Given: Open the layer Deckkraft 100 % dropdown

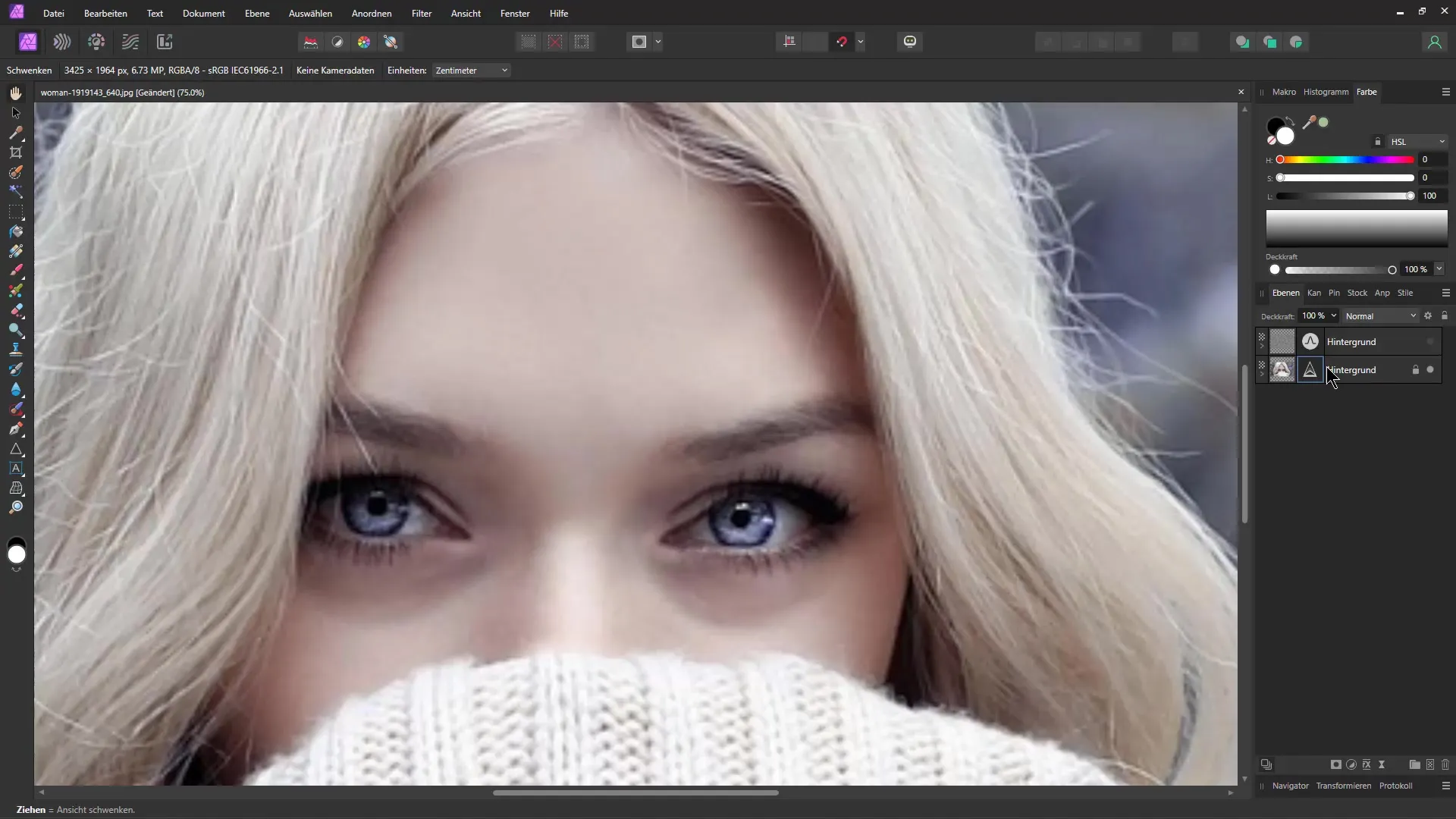Looking at the screenshot, I should [x=1333, y=315].
